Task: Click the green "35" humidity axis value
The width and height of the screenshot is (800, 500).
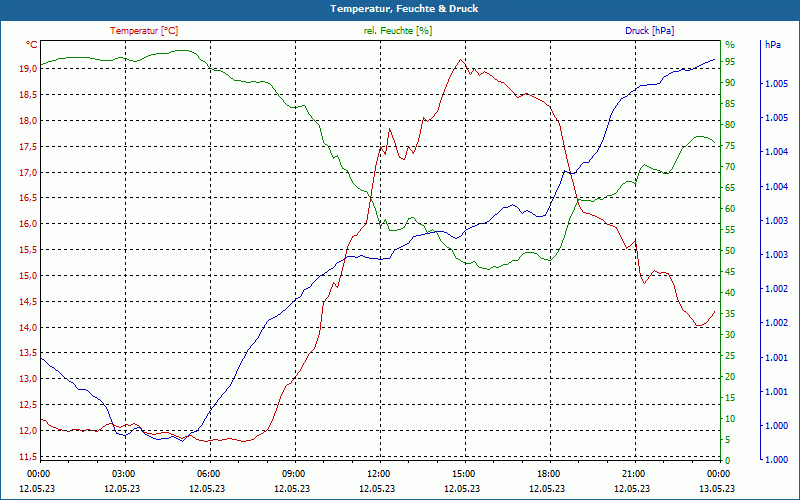Action: click(730, 314)
